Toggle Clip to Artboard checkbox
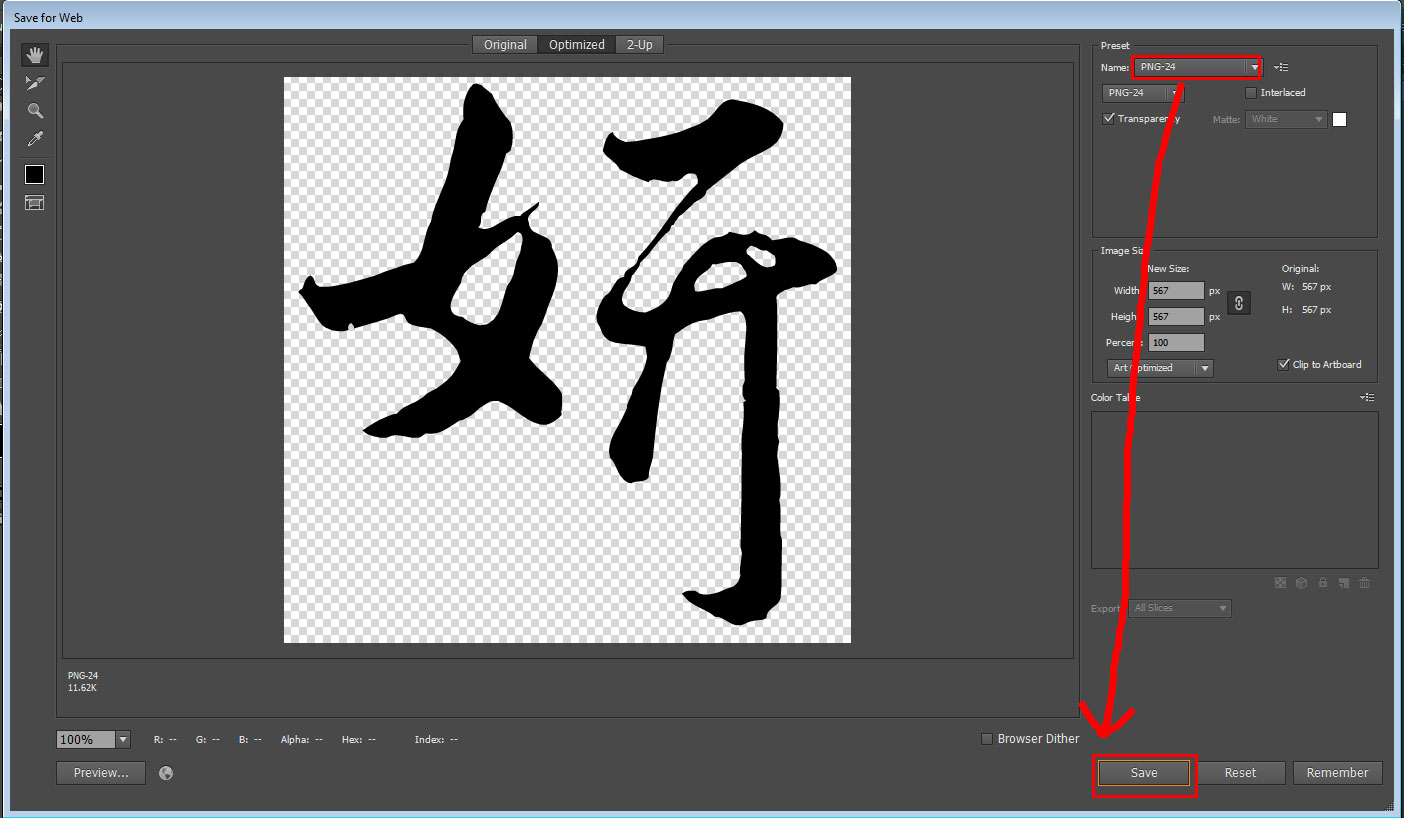This screenshot has height=818, width=1404. tap(1283, 364)
